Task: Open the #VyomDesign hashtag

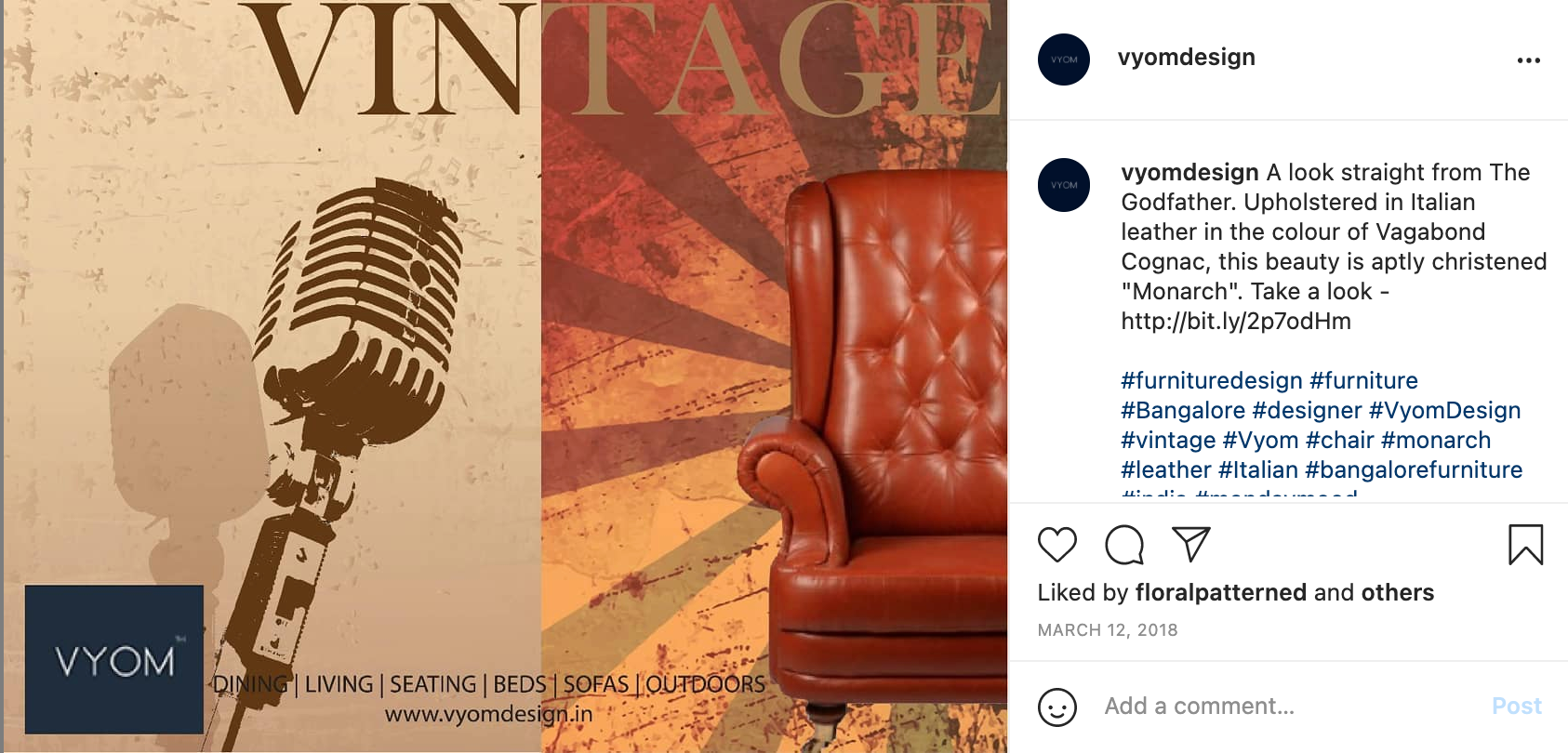Action: pos(1444,411)
